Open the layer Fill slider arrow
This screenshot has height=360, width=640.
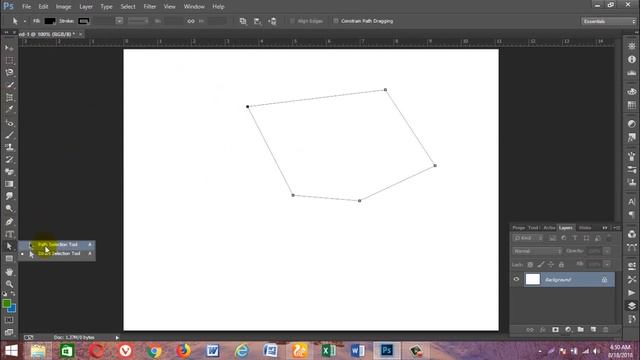tap(607, 264)
